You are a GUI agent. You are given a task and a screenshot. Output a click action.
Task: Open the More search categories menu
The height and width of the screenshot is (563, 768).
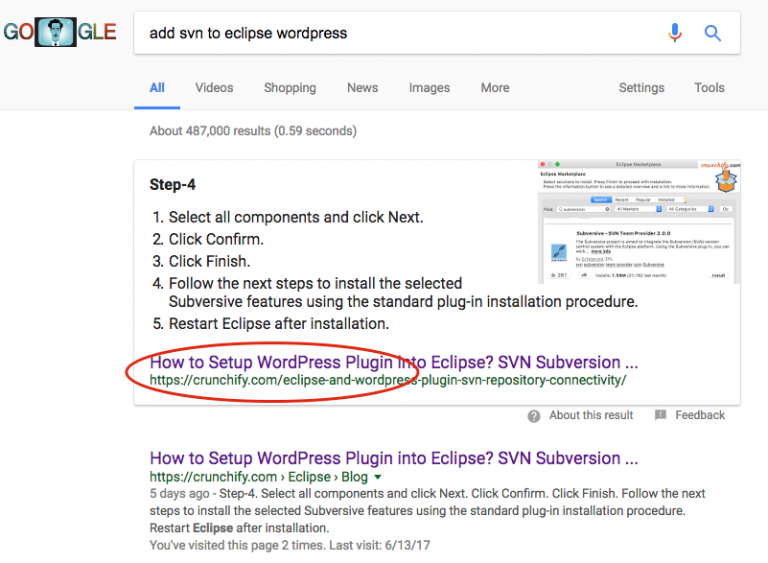(495, 88)
